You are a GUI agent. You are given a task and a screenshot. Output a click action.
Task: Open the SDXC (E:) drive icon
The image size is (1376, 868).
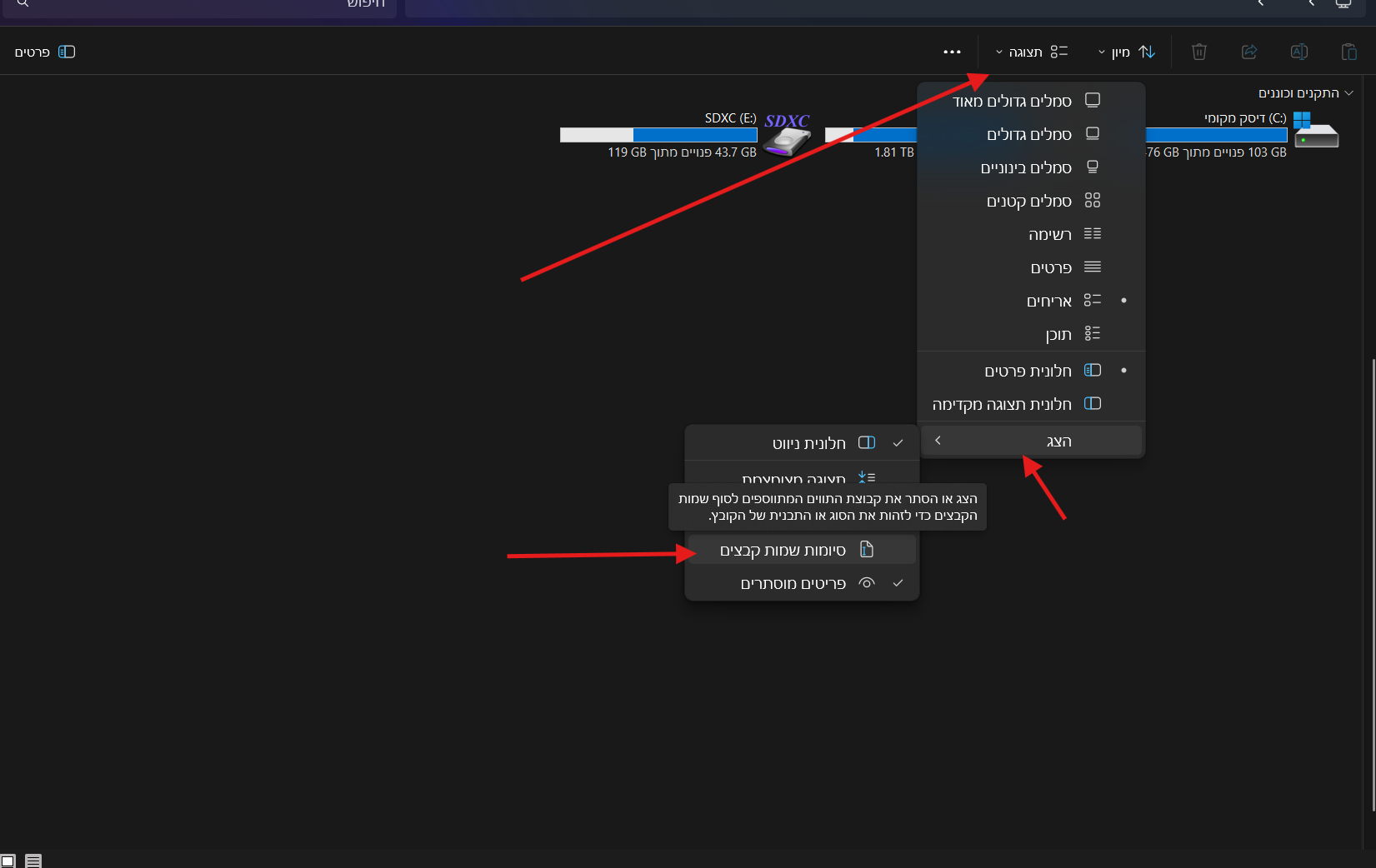coord(787,135)
